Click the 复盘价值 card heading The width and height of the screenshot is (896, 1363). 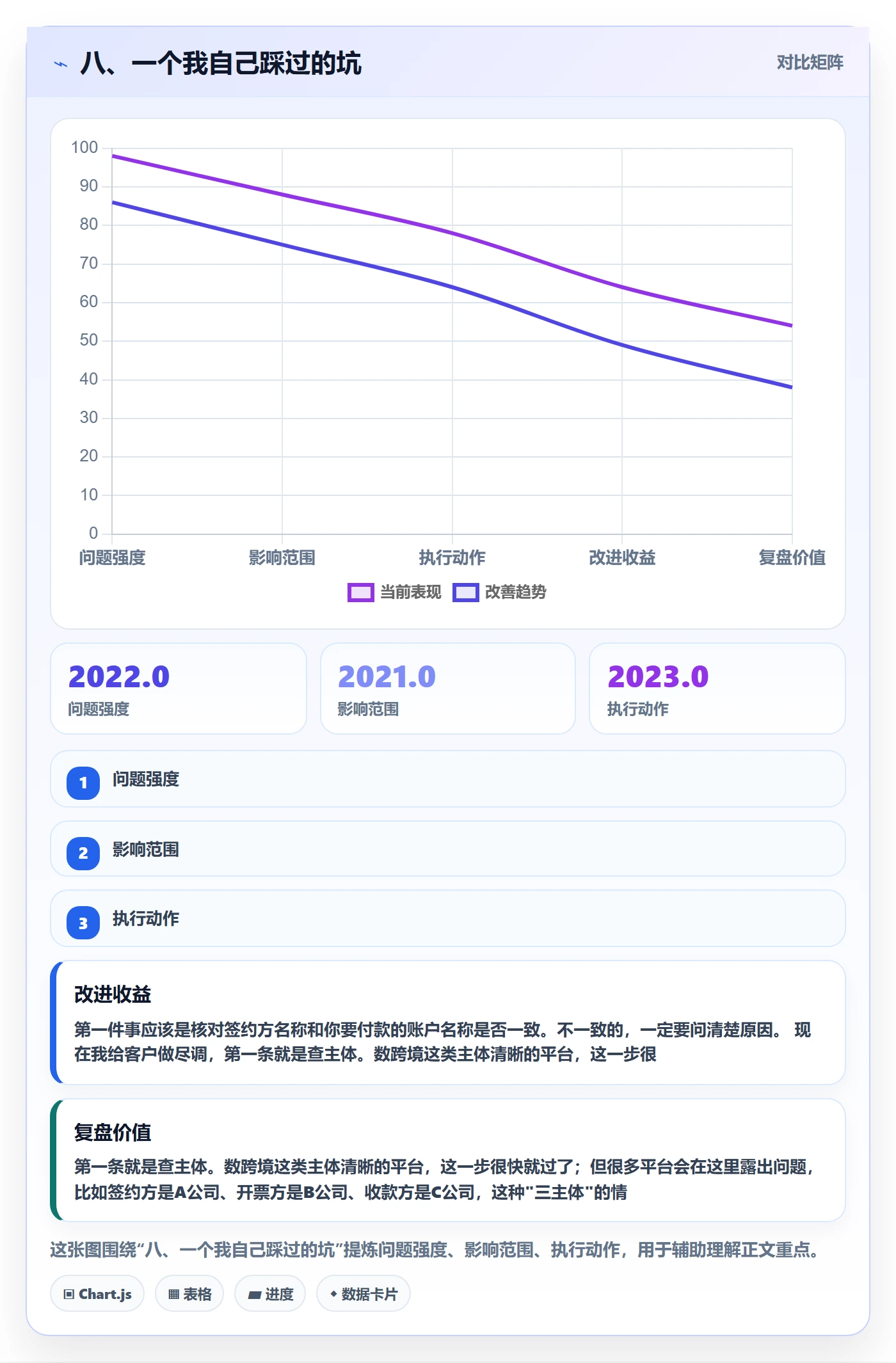[113, 1133]
